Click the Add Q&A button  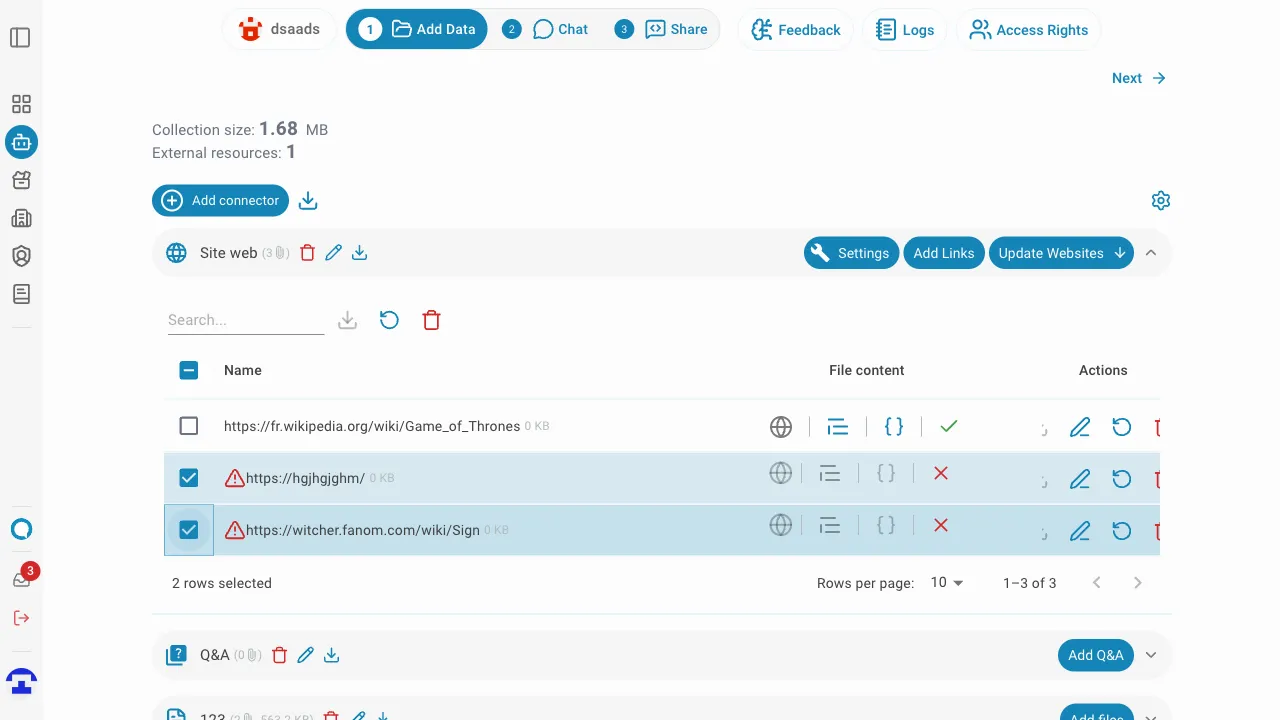1095,655
